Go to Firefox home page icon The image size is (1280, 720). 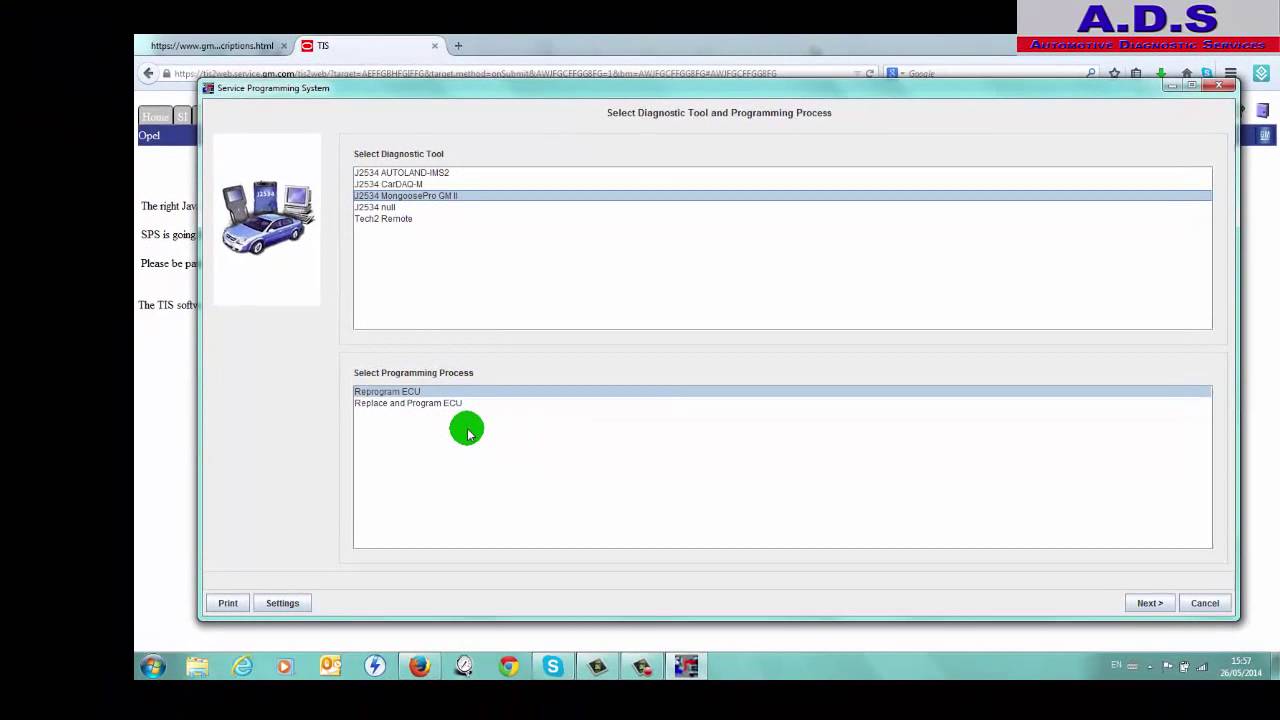tap(1186, 73)
